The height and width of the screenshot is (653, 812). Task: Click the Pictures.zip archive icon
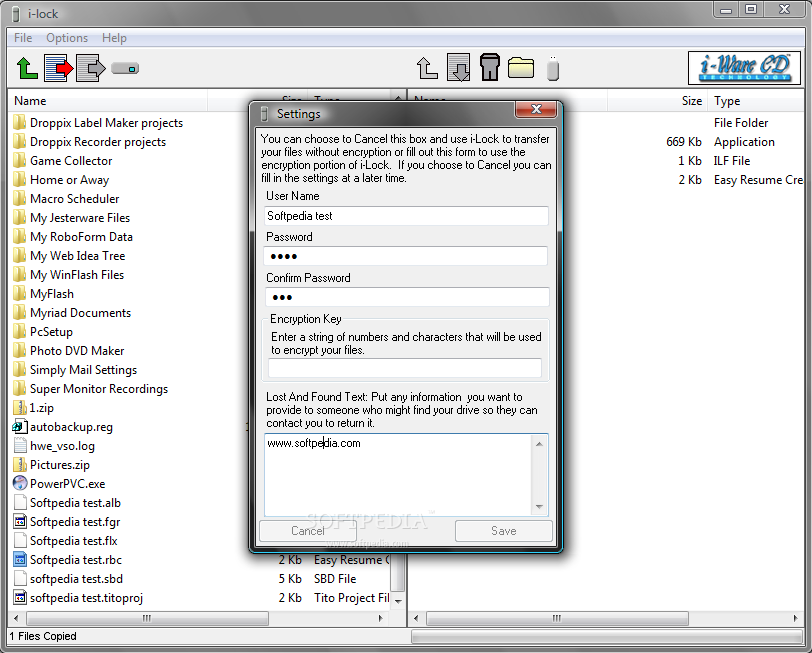[20, 465]
